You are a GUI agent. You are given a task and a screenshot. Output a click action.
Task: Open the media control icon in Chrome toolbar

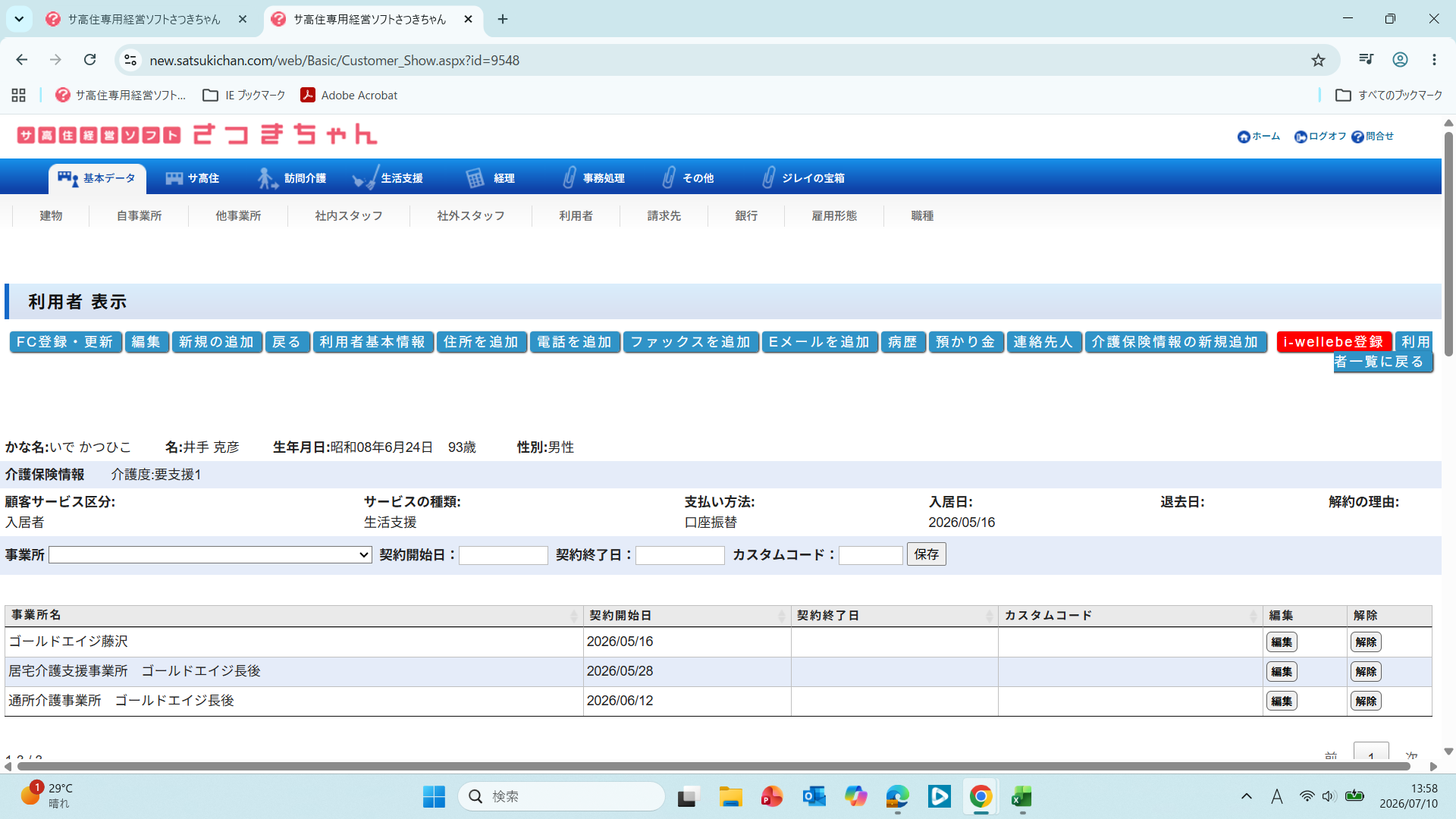point(1366,60)
